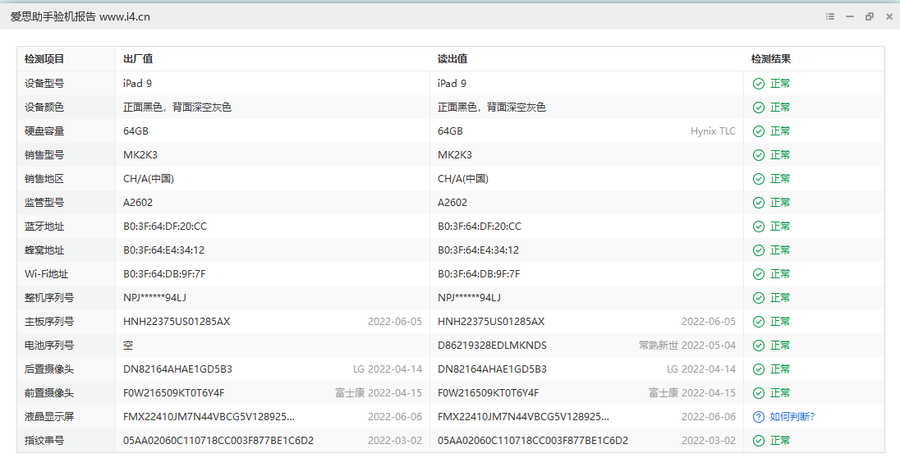Select the 设备型号 row label
Viewport: 900px width, 458px height.
(44, 83)
